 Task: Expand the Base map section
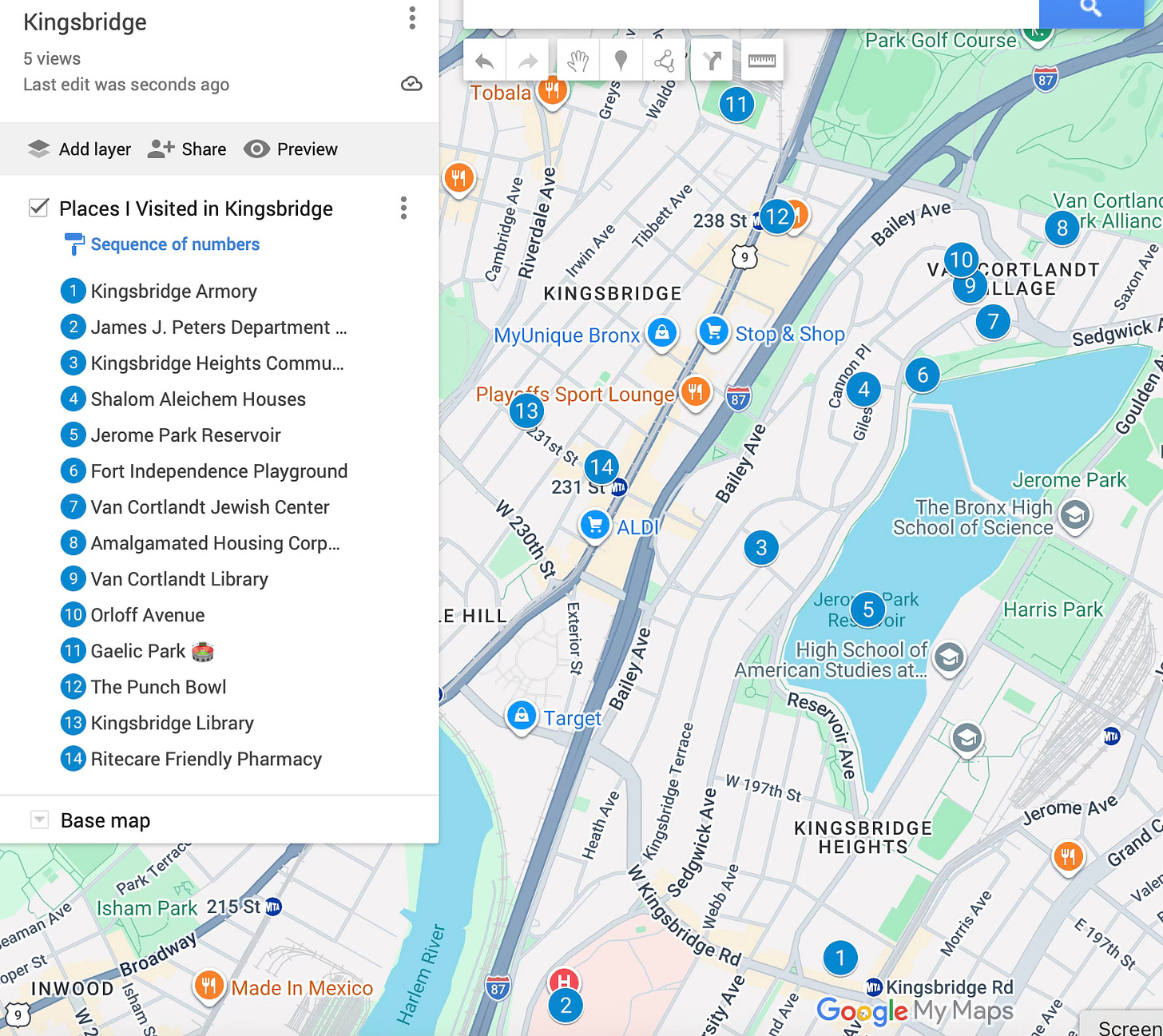point(39,820)
